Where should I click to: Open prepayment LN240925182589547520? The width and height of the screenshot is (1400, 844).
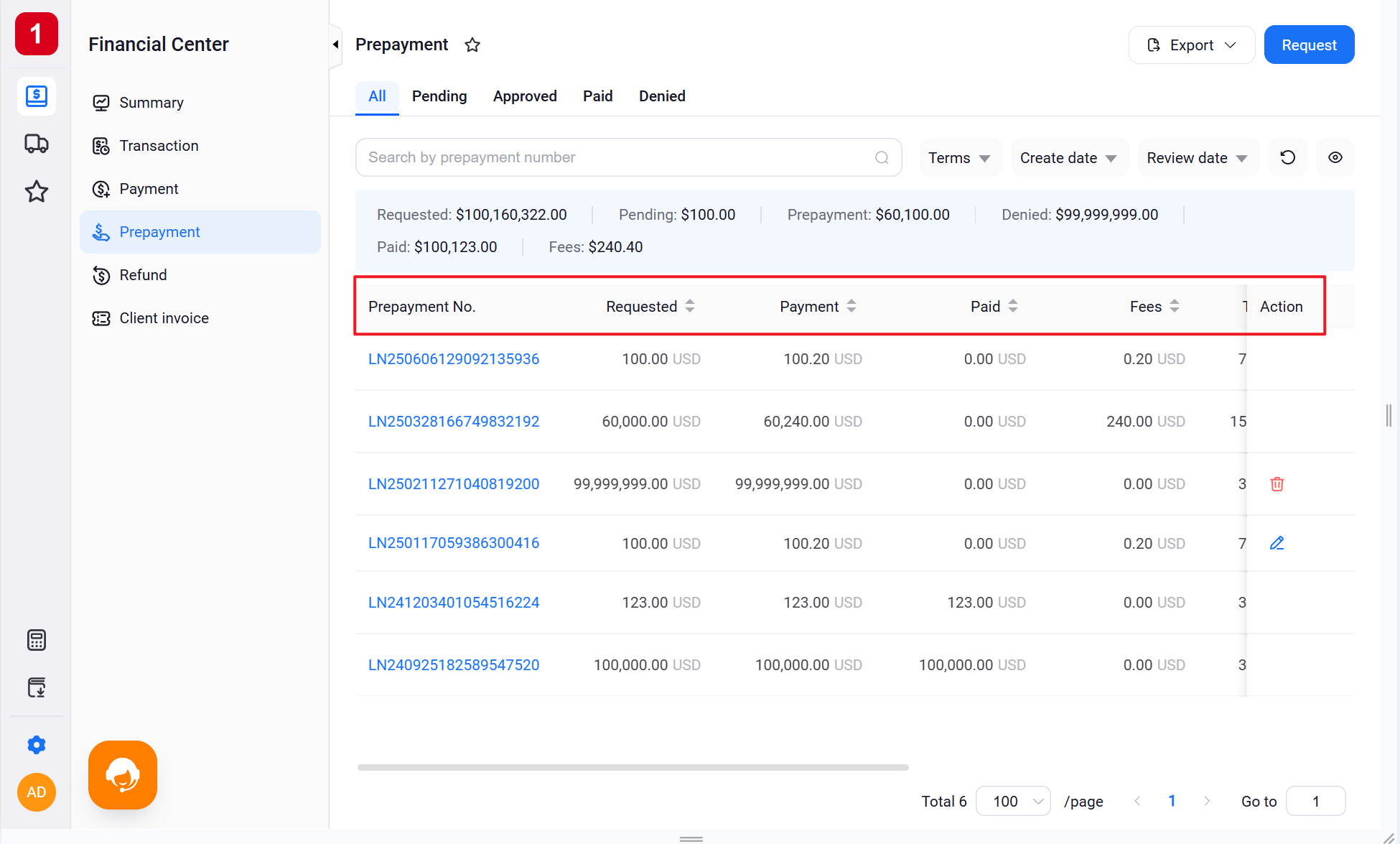coord(454,665)
